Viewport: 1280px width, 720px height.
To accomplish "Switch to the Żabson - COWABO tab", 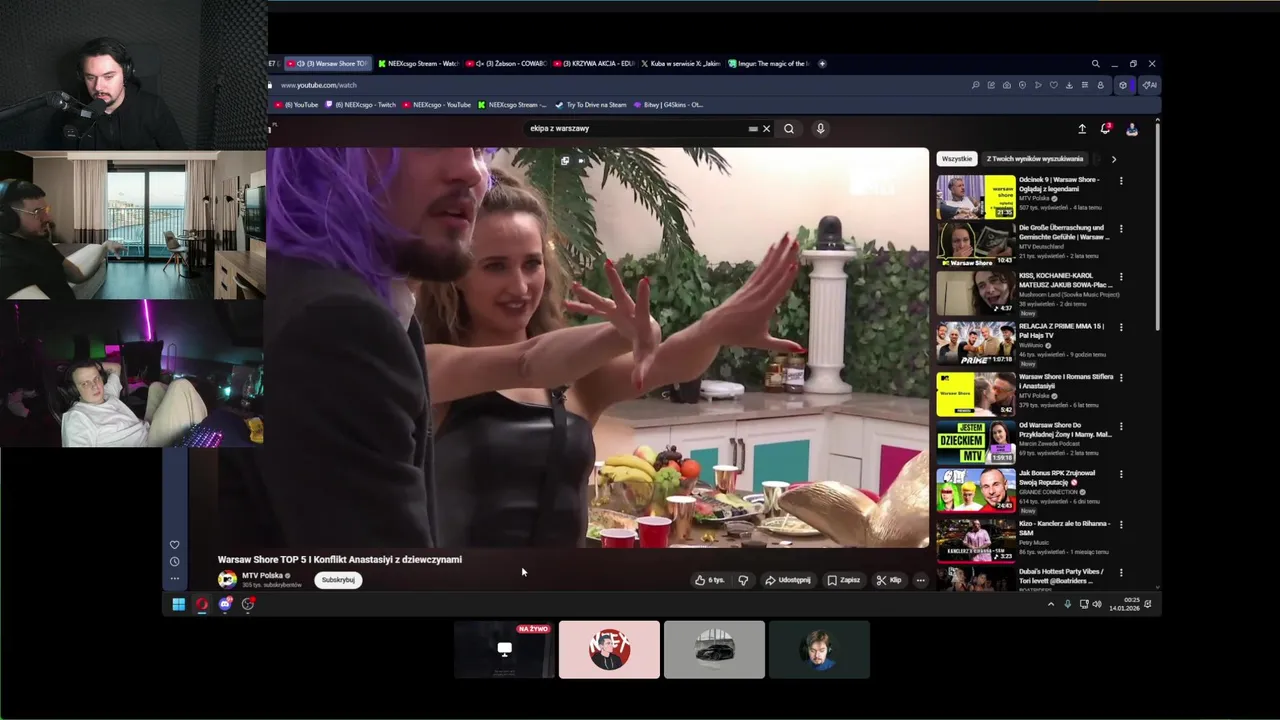I will click(x=505, y=64).
